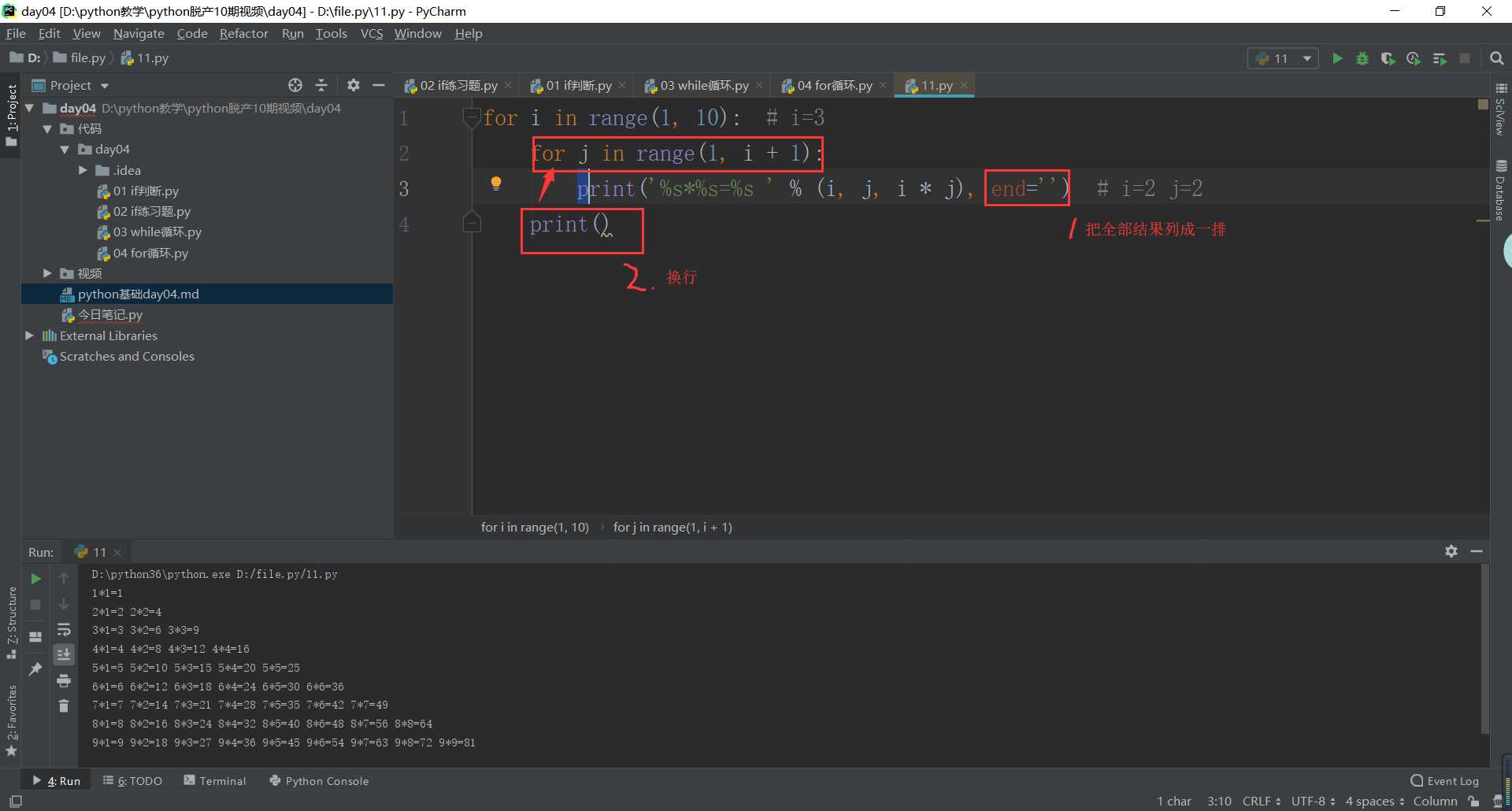
Task: Click the inspection status indicator top-right of editor
Action: pos(1483,104)
